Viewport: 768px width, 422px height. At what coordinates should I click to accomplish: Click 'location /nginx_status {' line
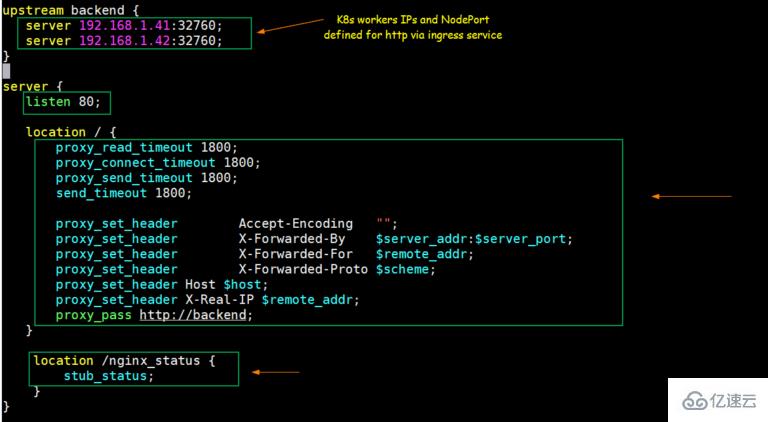tap(124, 361)
